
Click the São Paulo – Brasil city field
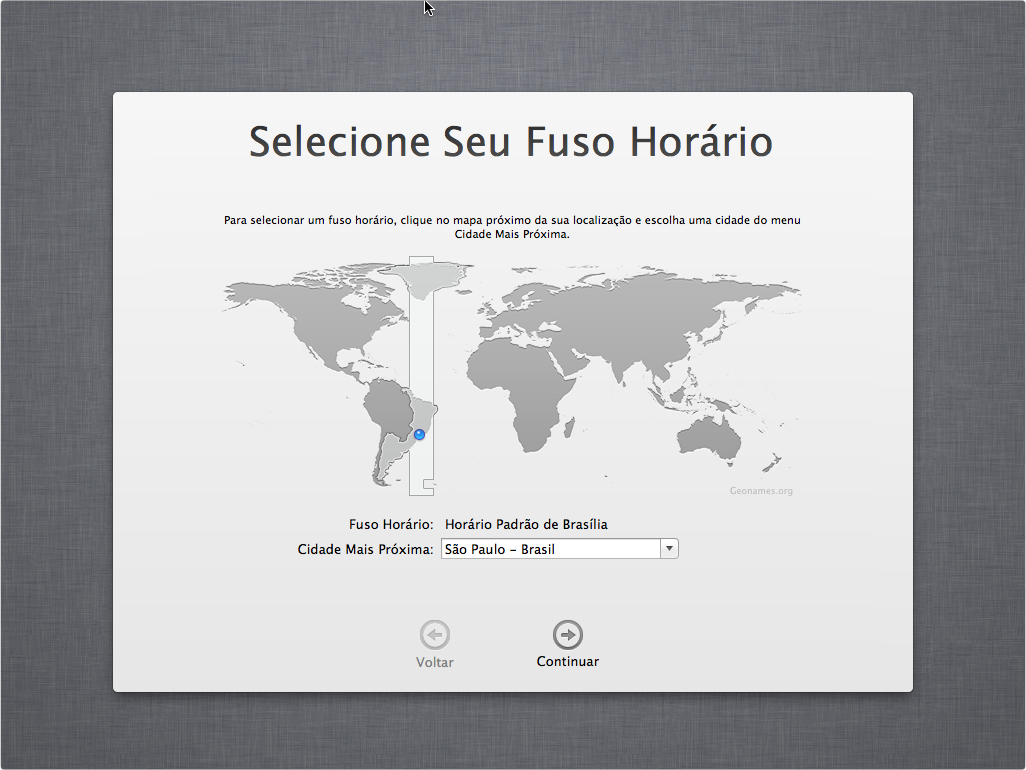550,549
